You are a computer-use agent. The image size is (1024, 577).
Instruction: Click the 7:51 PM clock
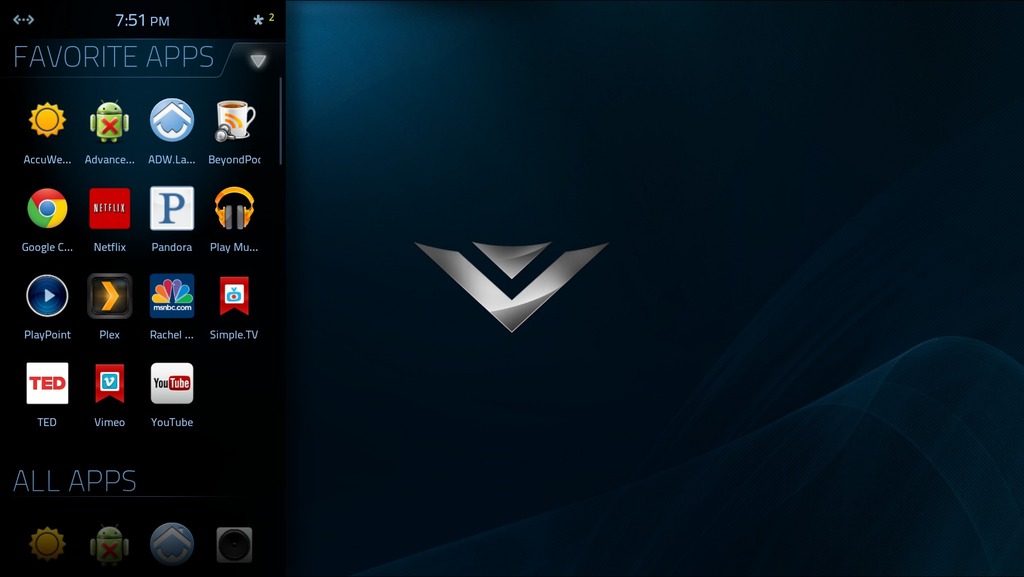point(142,20)
